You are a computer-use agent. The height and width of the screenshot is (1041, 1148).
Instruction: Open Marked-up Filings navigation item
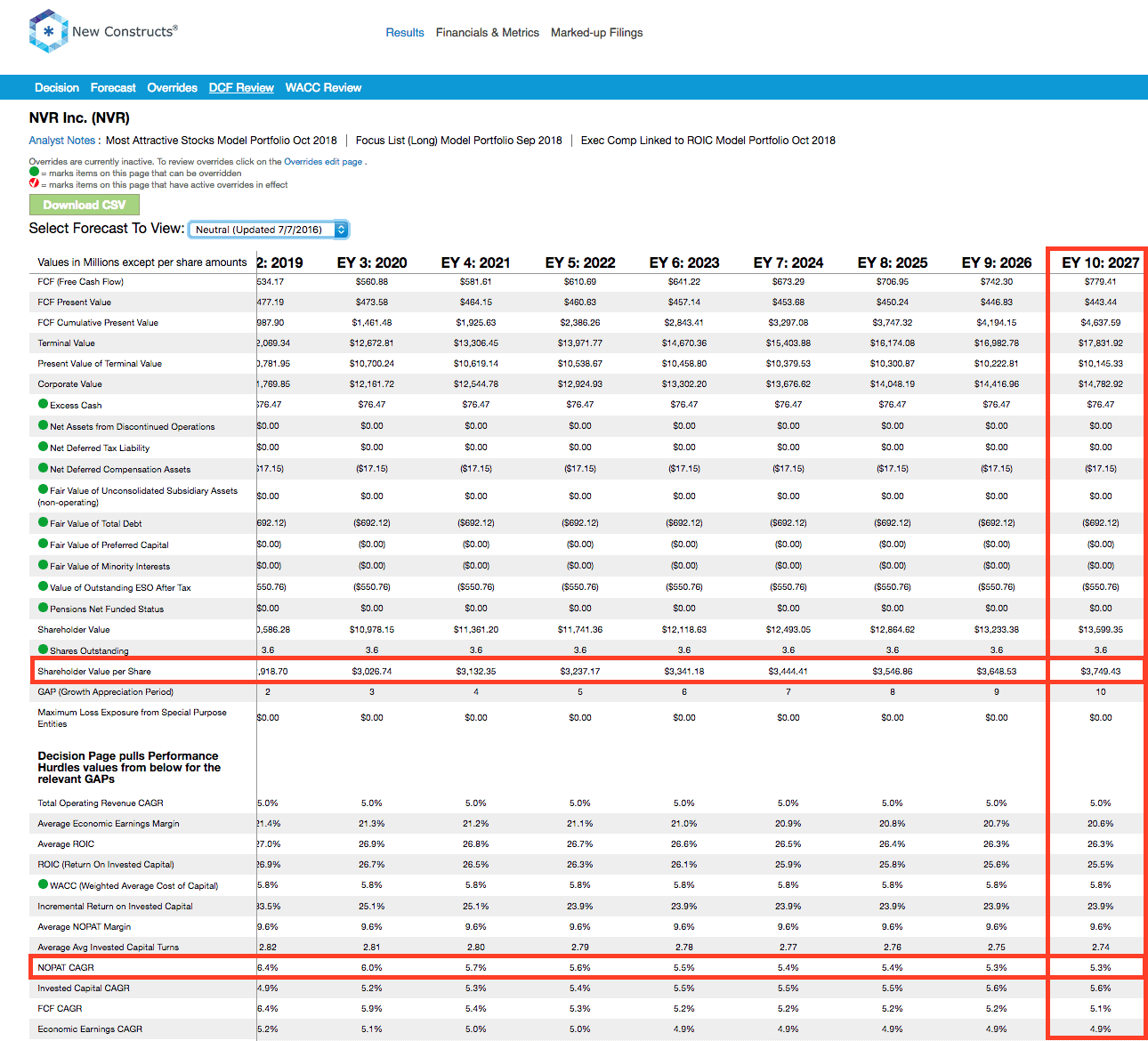(596, 32)
